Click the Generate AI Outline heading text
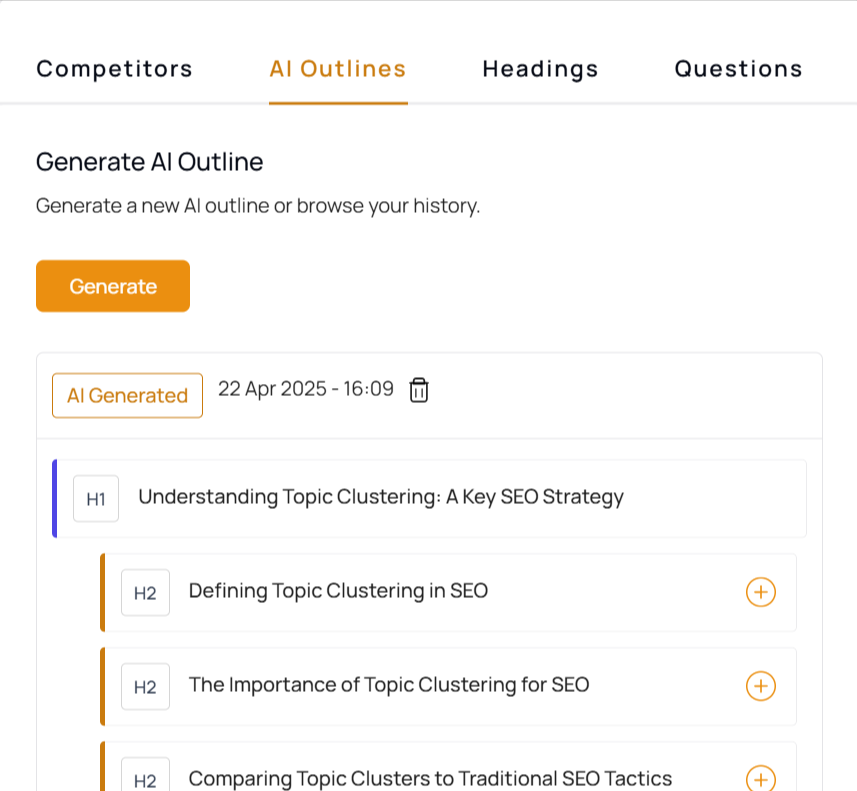 pos(150,162)
